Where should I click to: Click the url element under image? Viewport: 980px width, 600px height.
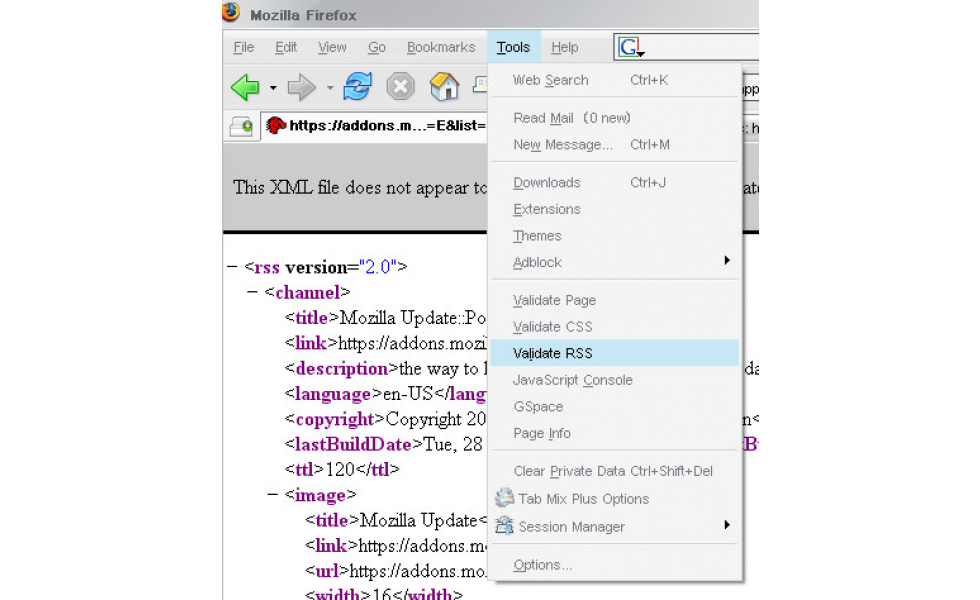(396, 571)
